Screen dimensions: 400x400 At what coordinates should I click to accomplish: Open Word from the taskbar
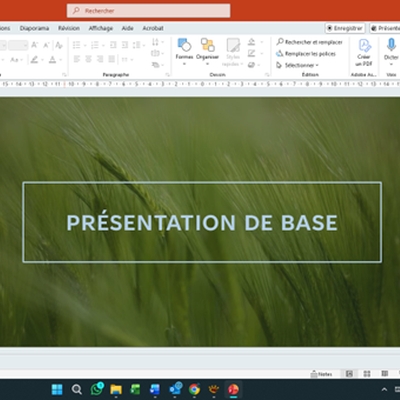(155, 389)
